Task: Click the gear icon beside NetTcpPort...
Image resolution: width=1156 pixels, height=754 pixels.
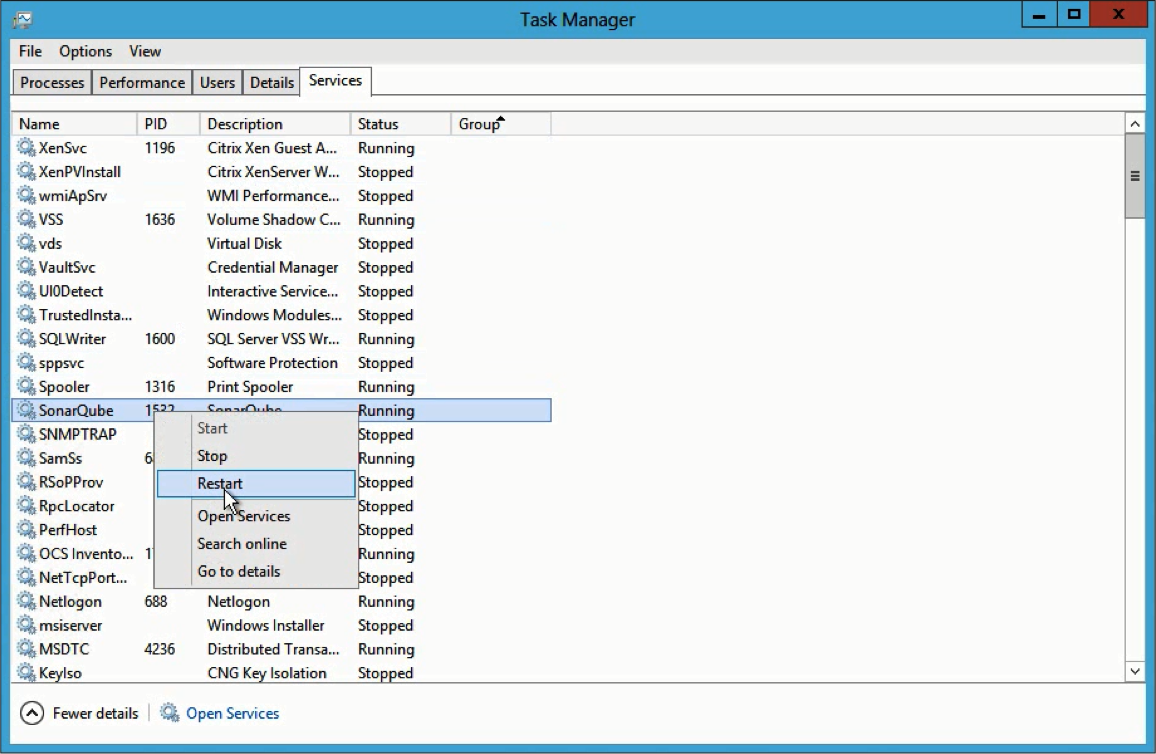Action: (x=27, y=577)
